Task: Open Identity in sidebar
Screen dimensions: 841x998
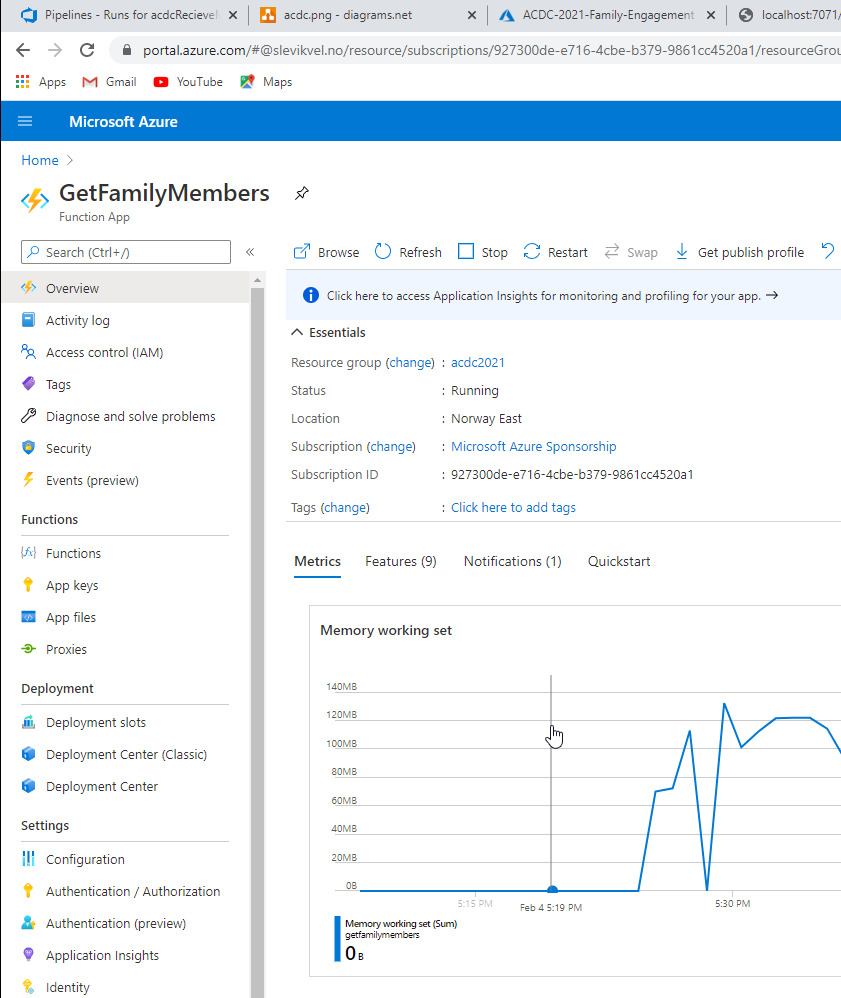Action: (x=67, y=987)
